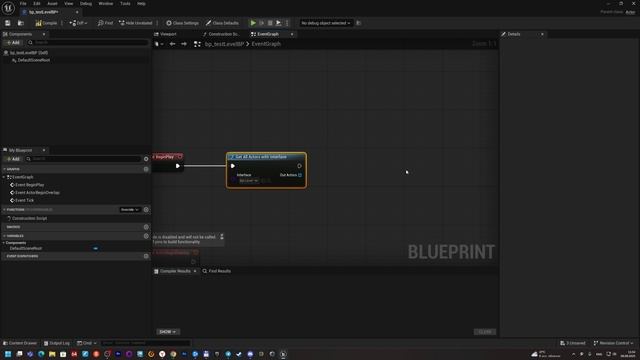Add new function with plus icon
Viewport: 640px width, 360px height.
[x=146, y=210]
